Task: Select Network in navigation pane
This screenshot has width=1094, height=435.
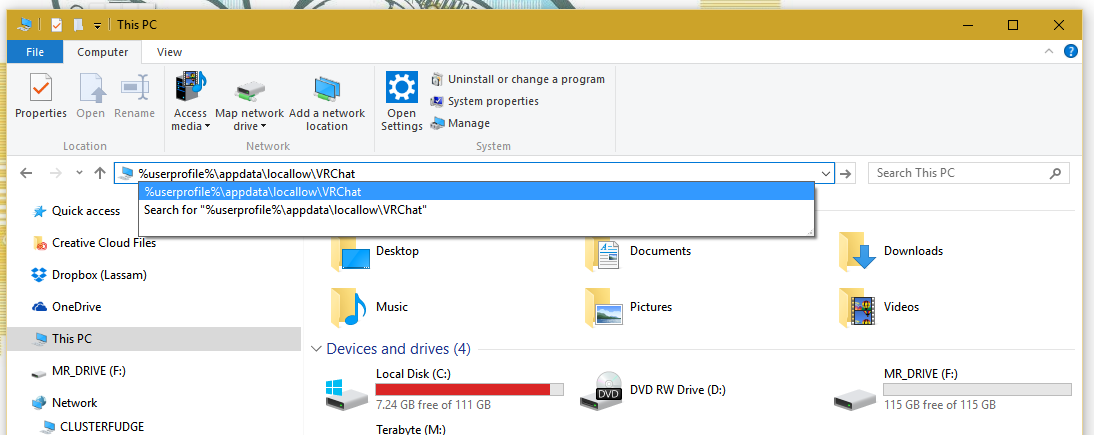Action: (65, 403)
